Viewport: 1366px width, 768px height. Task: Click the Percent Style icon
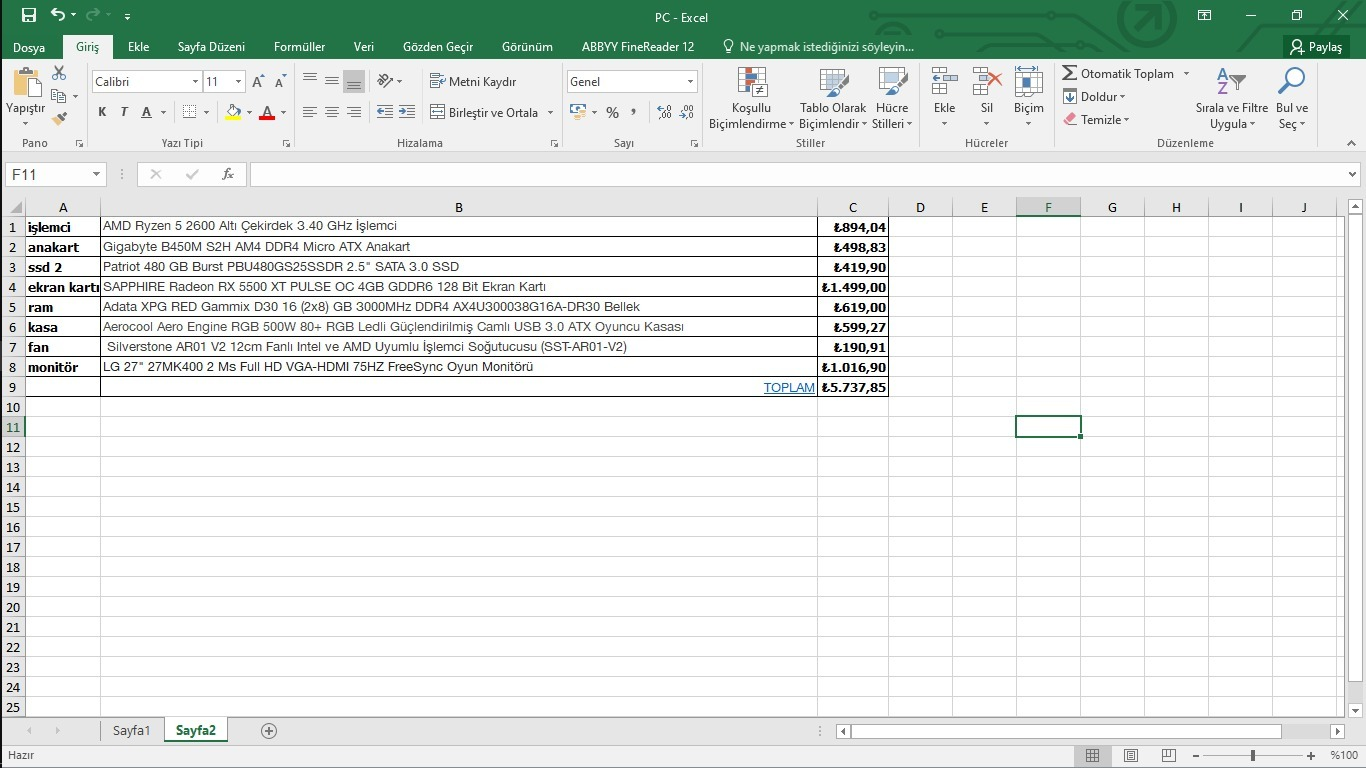(x=612, y=113)
